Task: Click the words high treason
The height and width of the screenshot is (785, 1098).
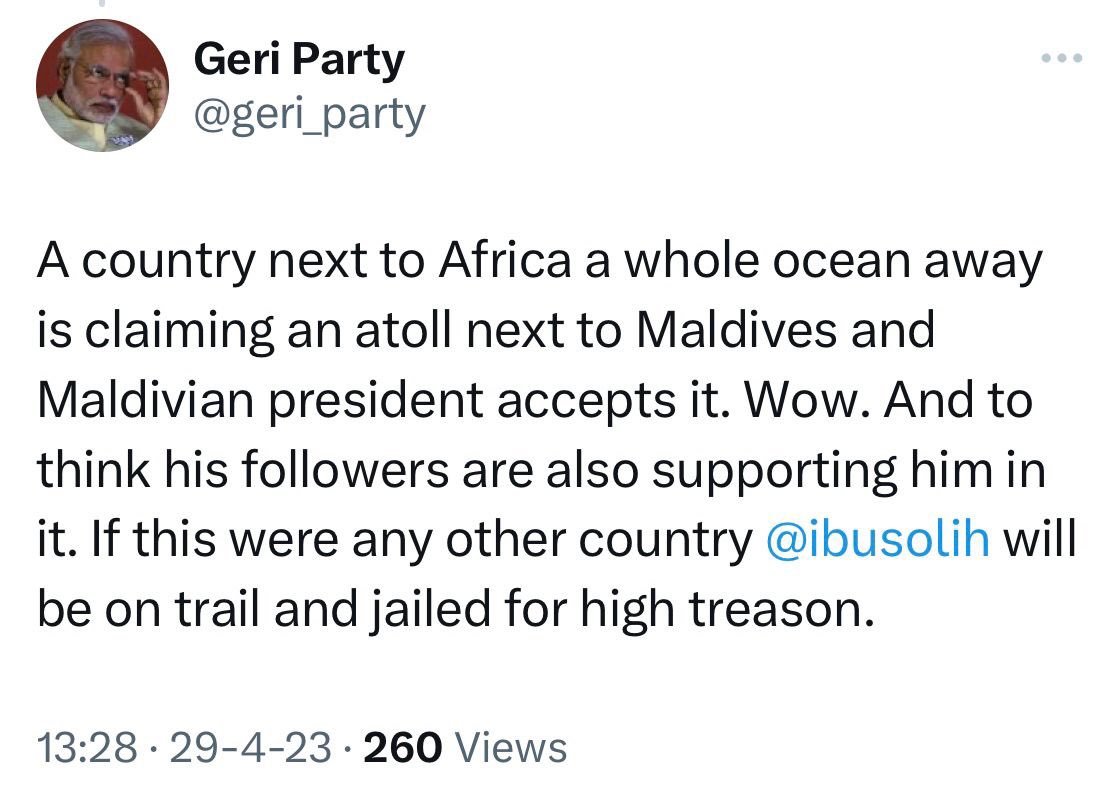Action: point(727,610)
